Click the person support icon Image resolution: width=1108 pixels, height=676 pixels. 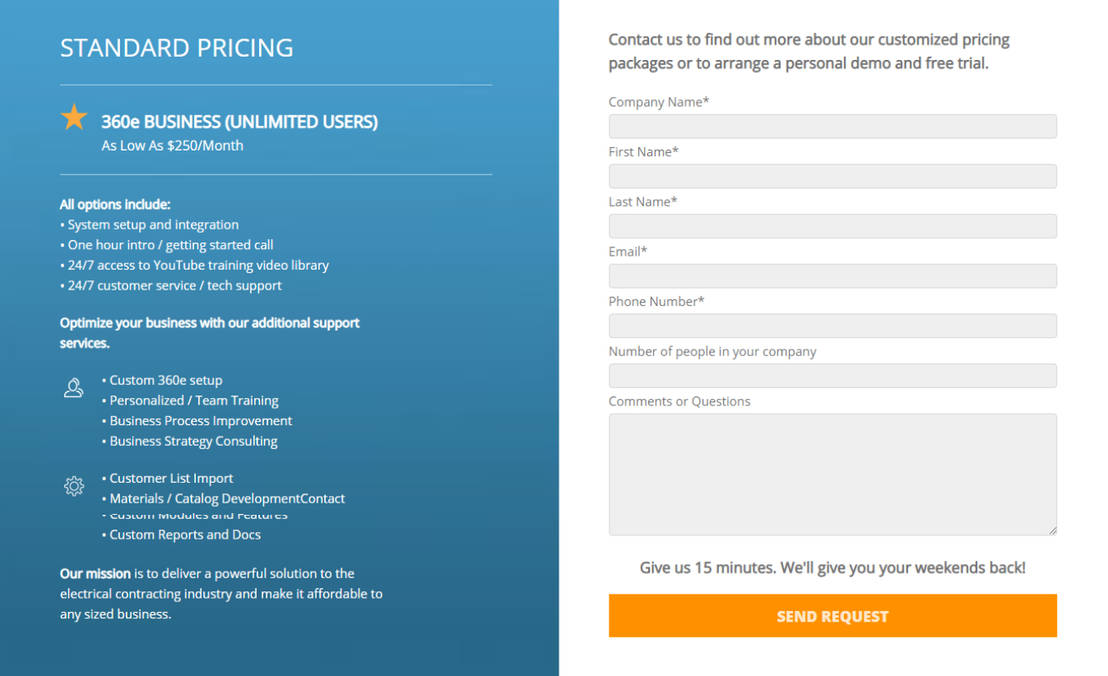click(x=73, y=388)
